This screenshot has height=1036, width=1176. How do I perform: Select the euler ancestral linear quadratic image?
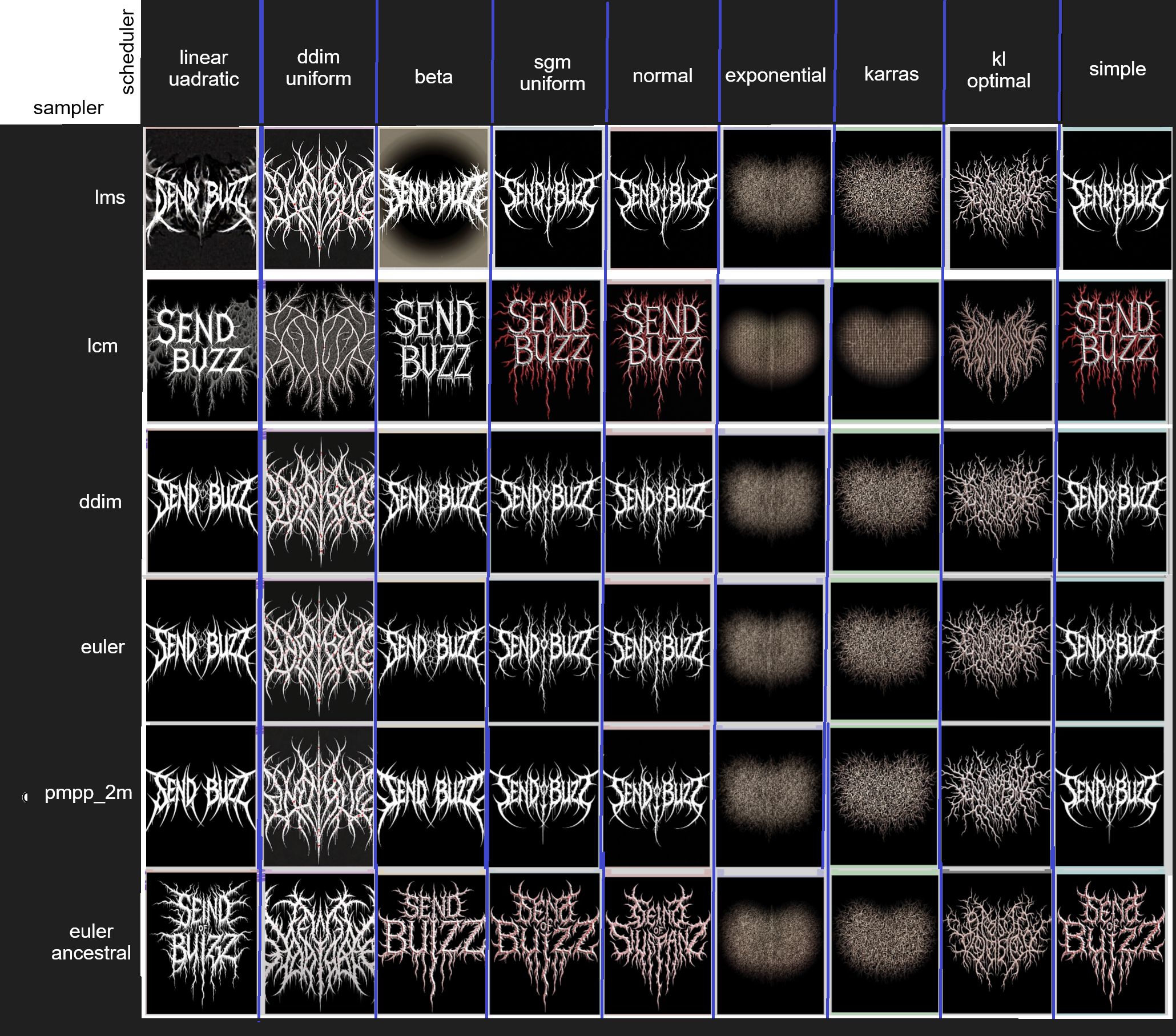pos(201,945)
